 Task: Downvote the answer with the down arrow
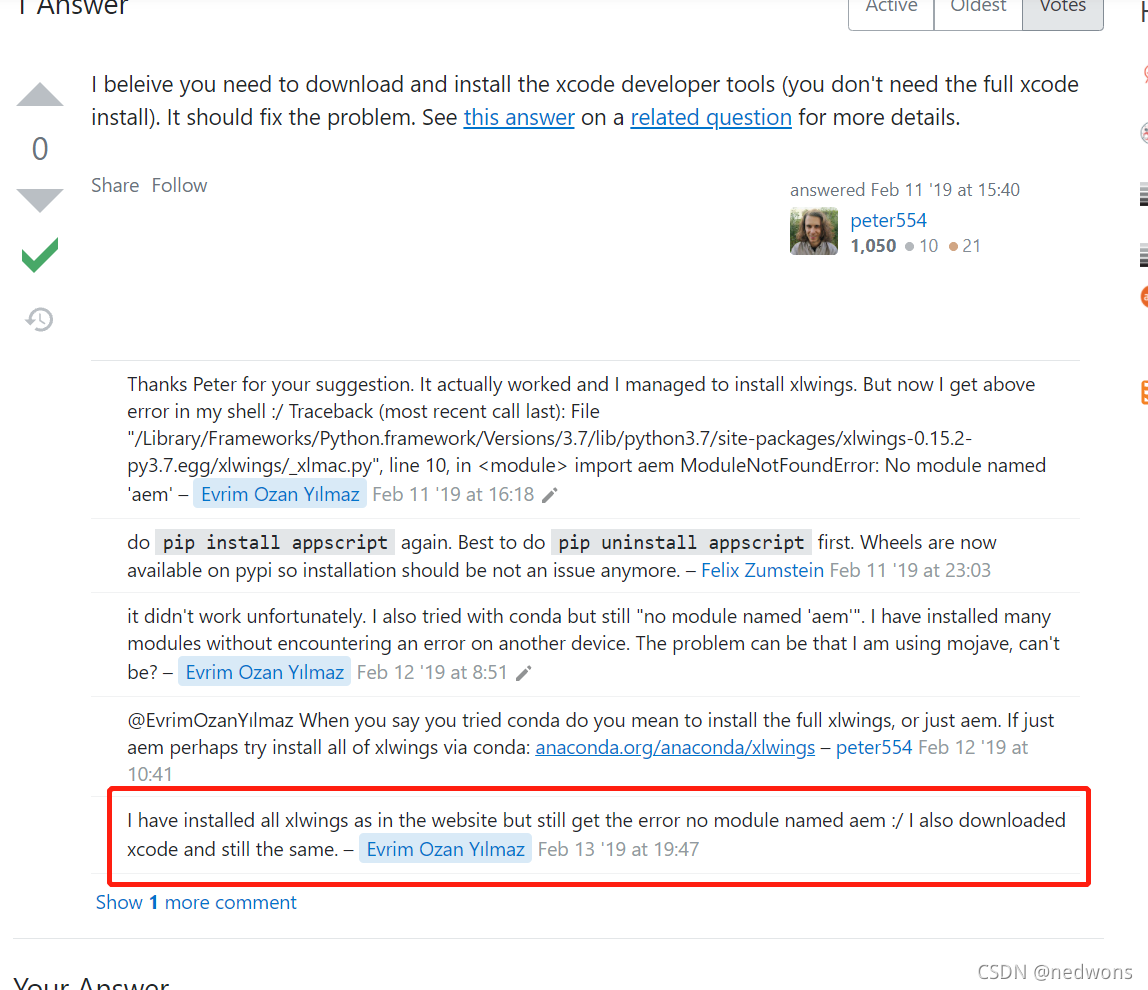tap(40, 200)
